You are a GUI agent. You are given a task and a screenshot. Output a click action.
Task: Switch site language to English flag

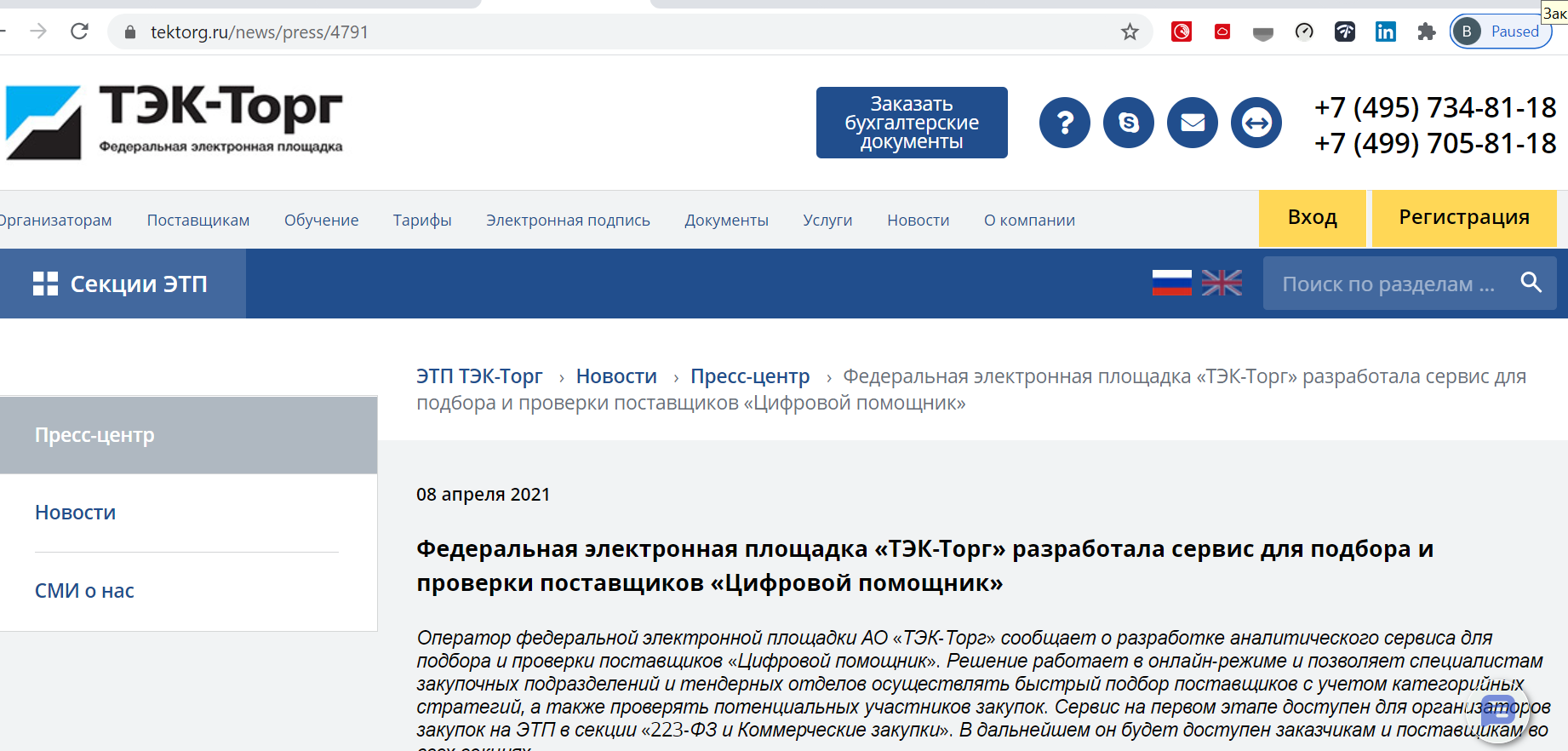1222,283
